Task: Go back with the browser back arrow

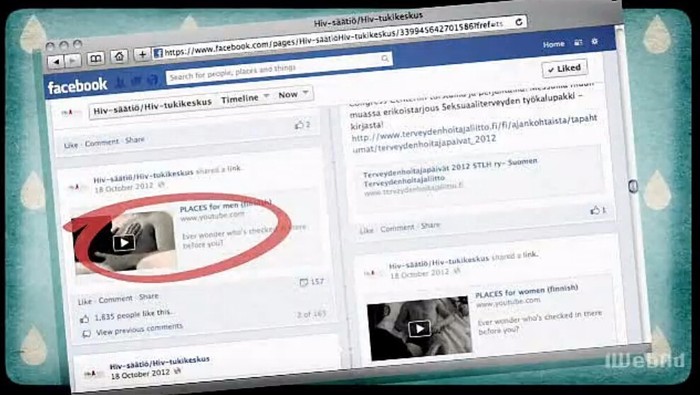Action: 56,62
